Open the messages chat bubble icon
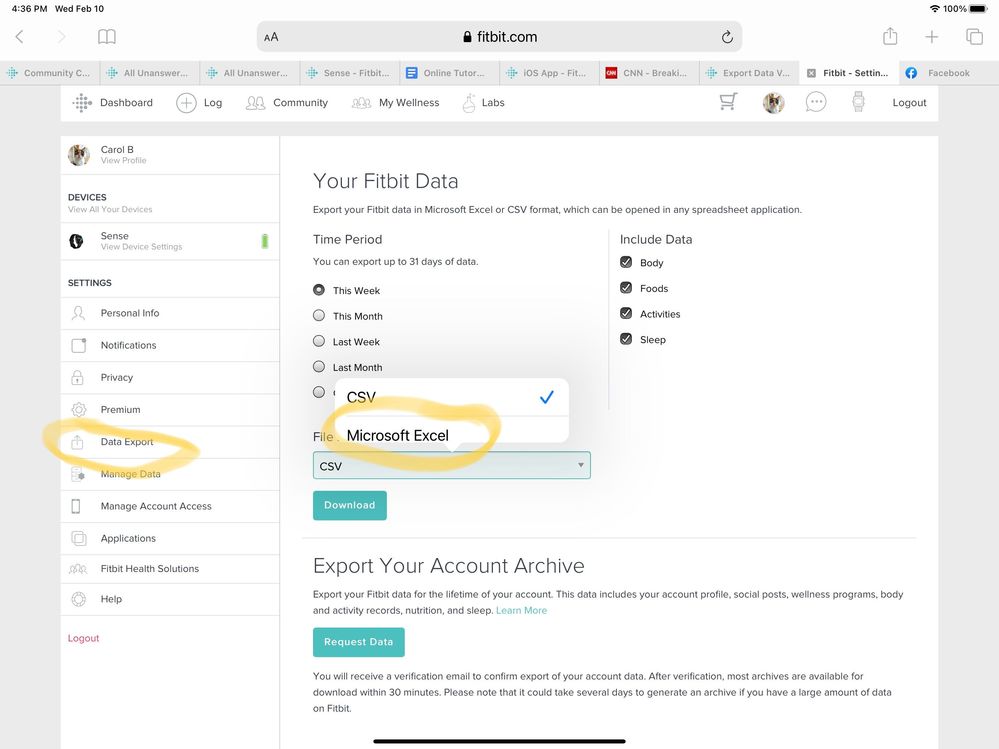999x749 pixels. pyautogui.click(x=816, y=102)
